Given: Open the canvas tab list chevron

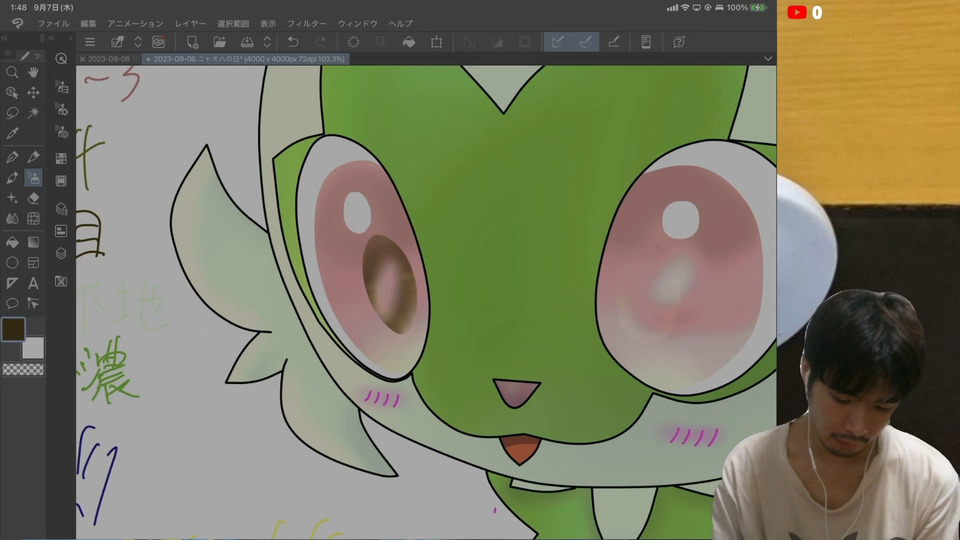Looking at the screenshot, I should (x=768, y=59).
